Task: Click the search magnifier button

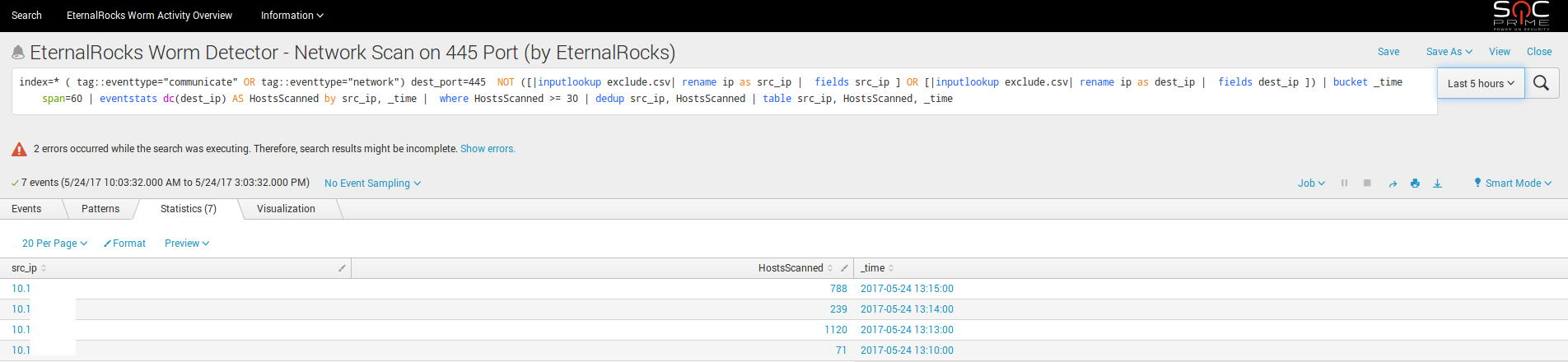Action: pos(1541,83)
